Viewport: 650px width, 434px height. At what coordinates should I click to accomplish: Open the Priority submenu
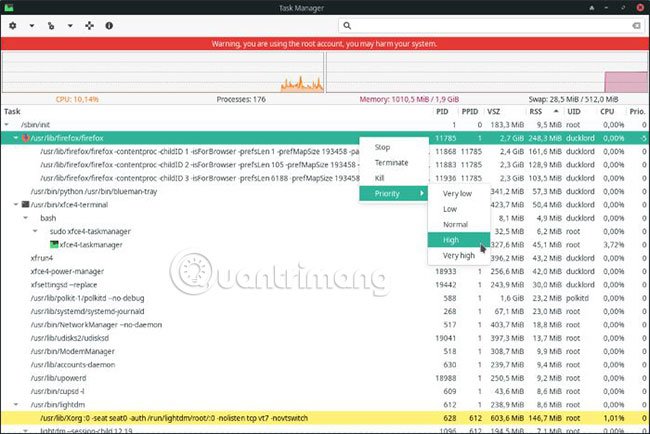click(394, 193)
